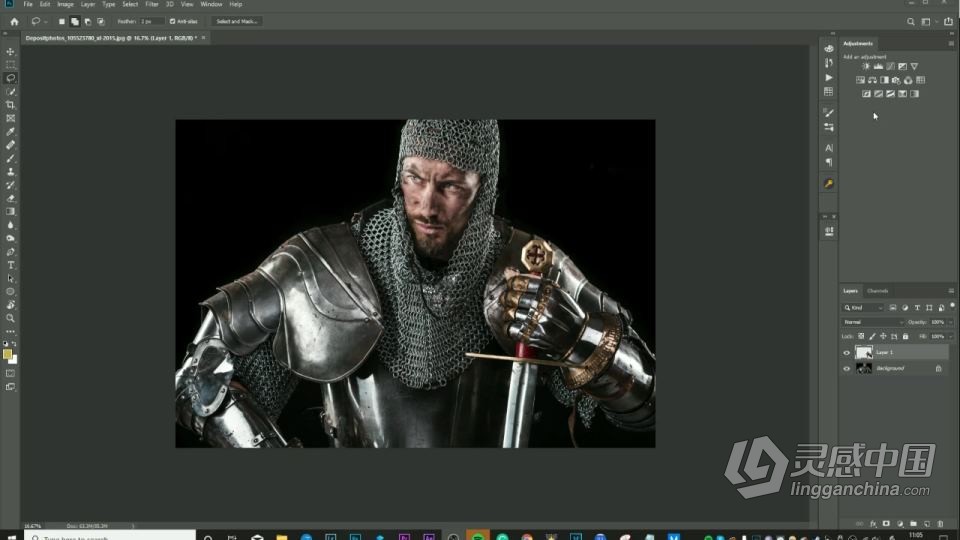Viewport: 960px width, 540px height.
Task: Open the Opacity slider dropdown arrow
Action: (950, 322)
